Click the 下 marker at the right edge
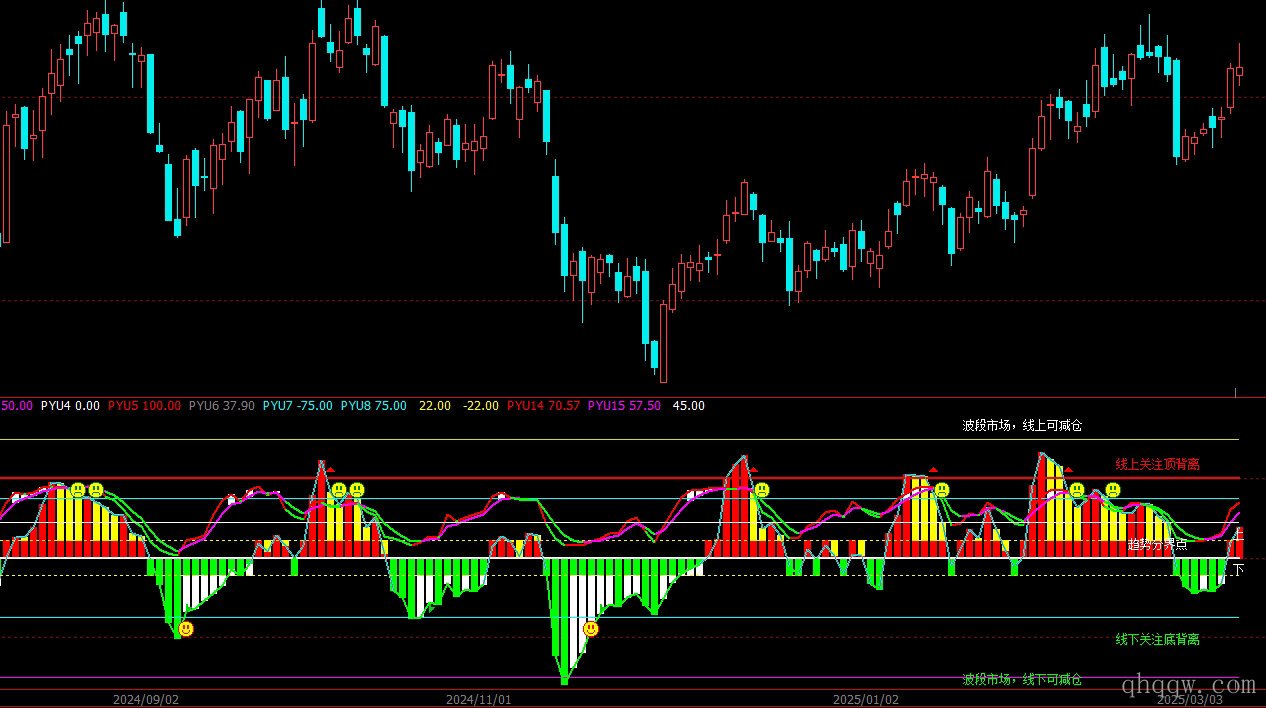Viewport: 1266px width, 708px height. click(x=1239, y=569)
